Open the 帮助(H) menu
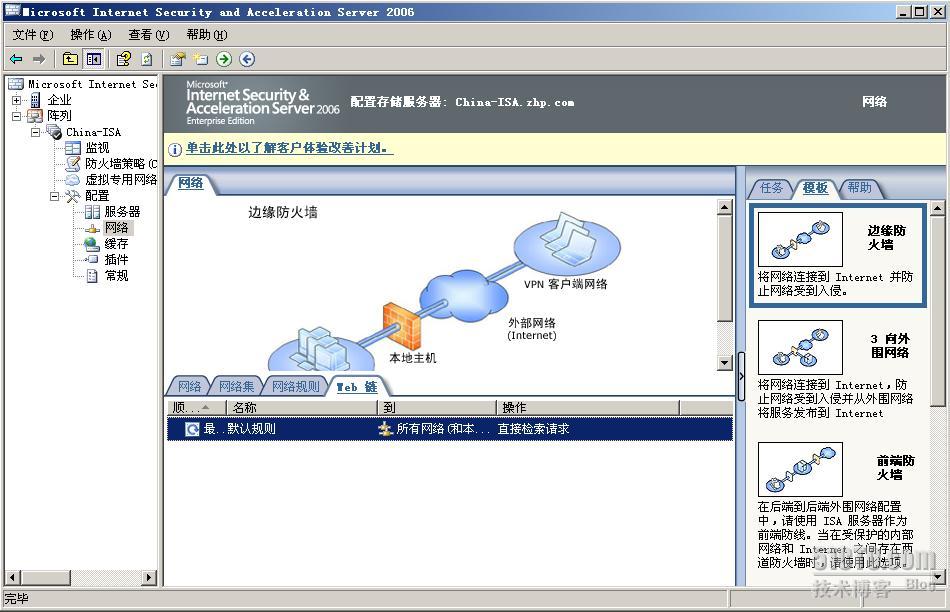Viewport: 950px width, 612px height. tap(207, 35)
